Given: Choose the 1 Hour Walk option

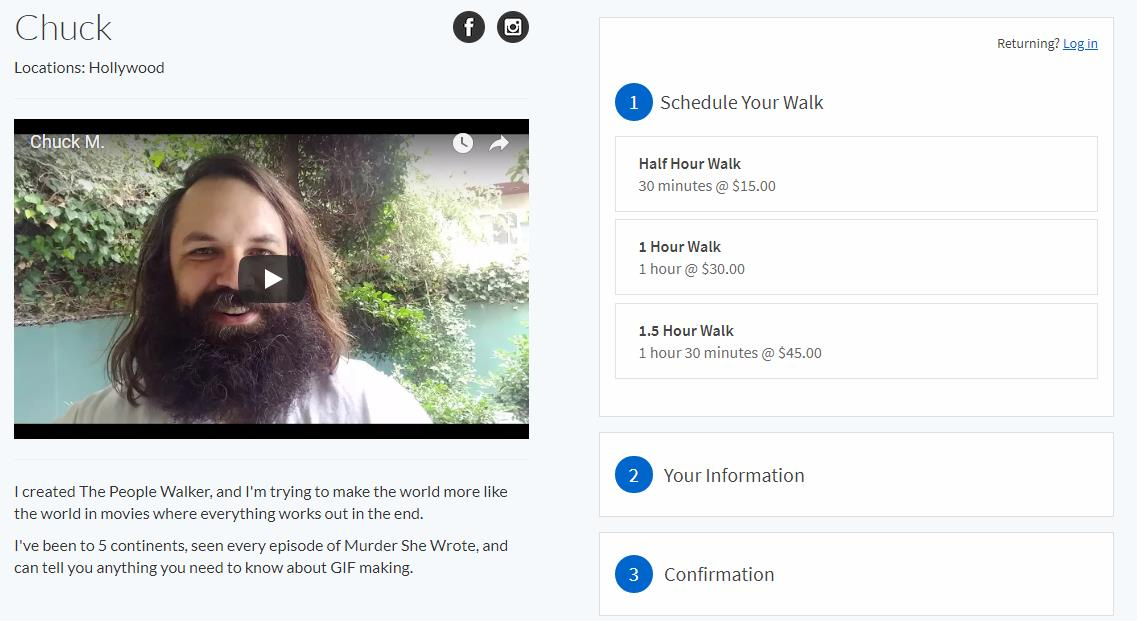Looking at the screenshot, I should [x=855, y=257].
